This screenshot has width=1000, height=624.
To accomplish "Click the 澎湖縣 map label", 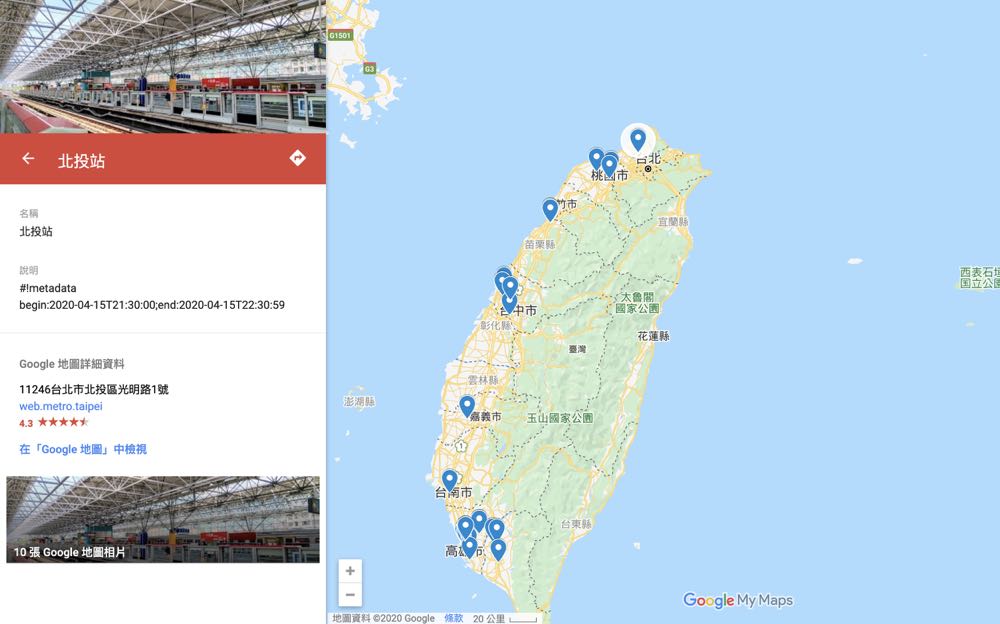I will tap(360, 402).
